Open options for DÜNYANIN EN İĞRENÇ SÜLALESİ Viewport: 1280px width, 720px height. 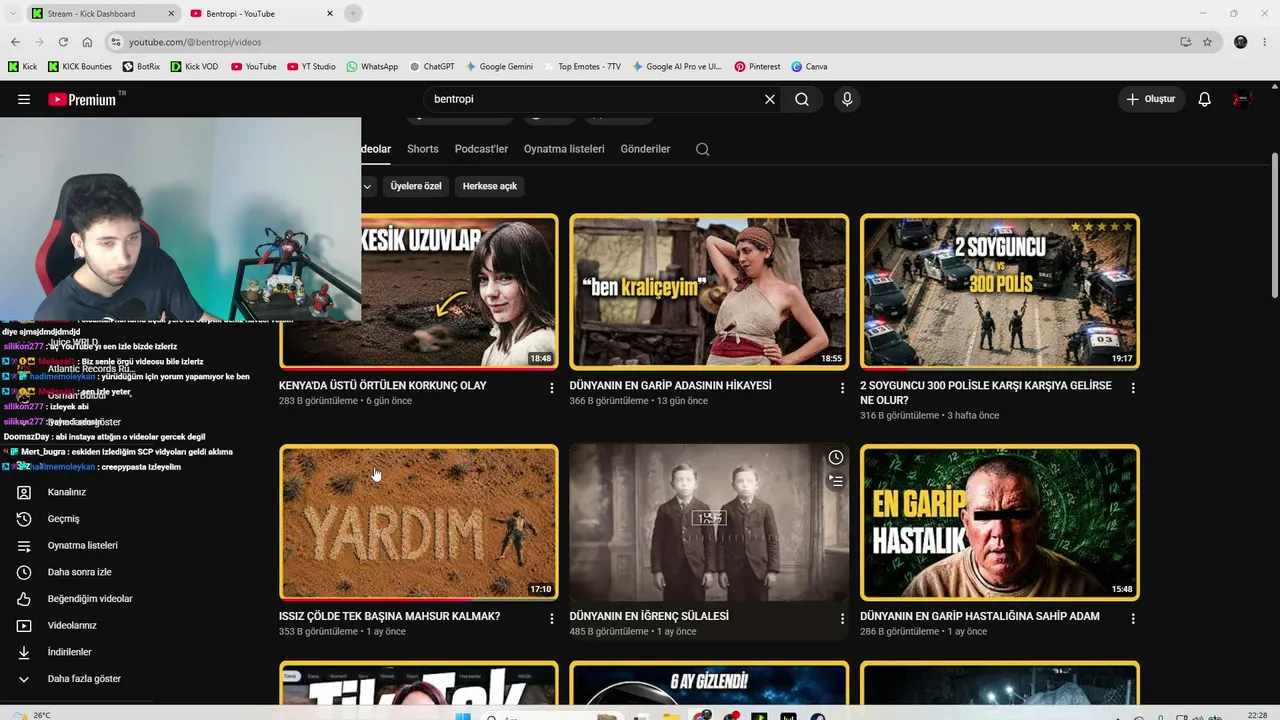click(842, 619)
